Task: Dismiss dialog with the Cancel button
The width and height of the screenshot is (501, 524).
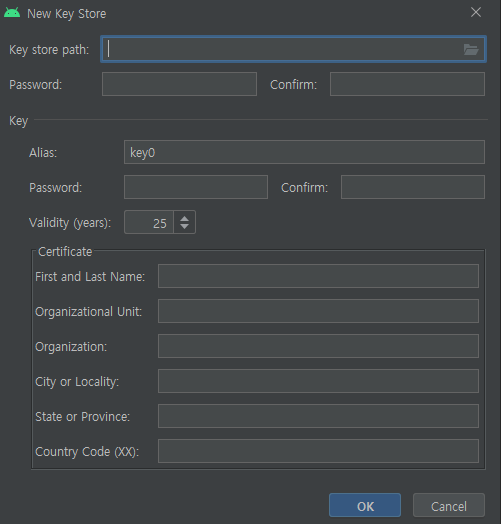Action: point(449,505)
